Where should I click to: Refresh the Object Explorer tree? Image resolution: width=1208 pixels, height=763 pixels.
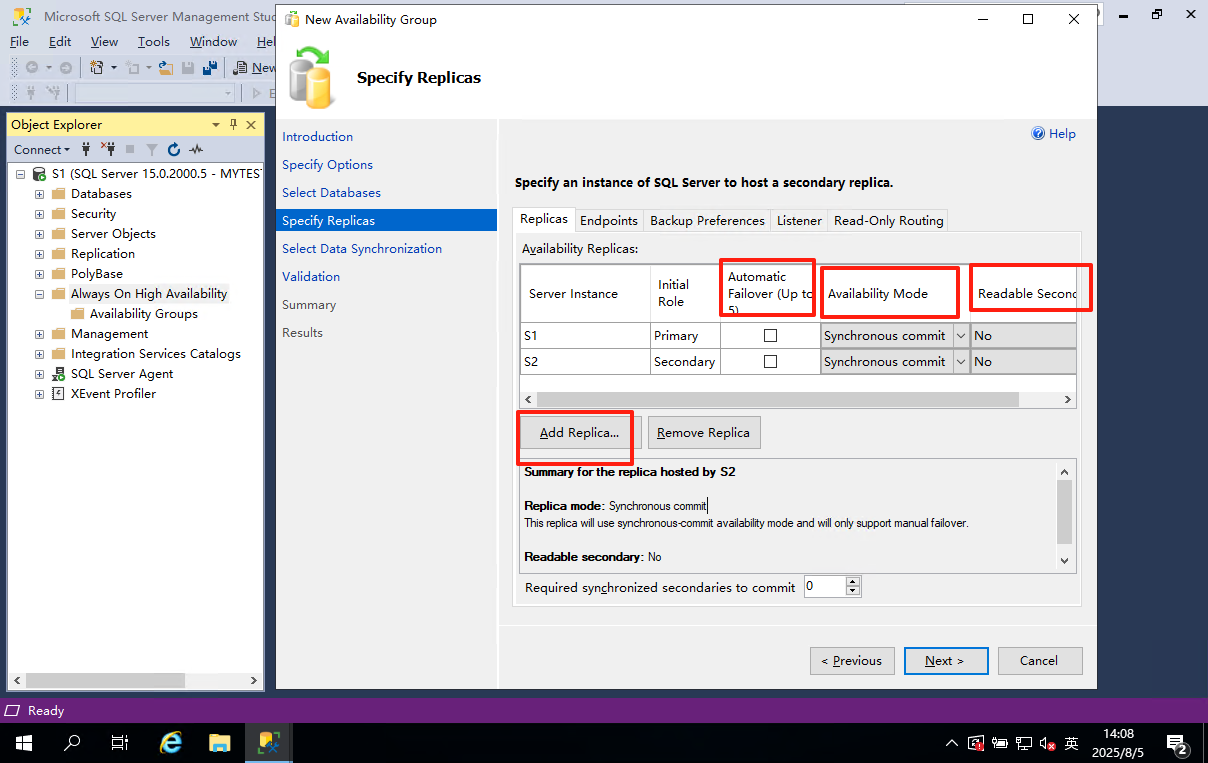174,149
